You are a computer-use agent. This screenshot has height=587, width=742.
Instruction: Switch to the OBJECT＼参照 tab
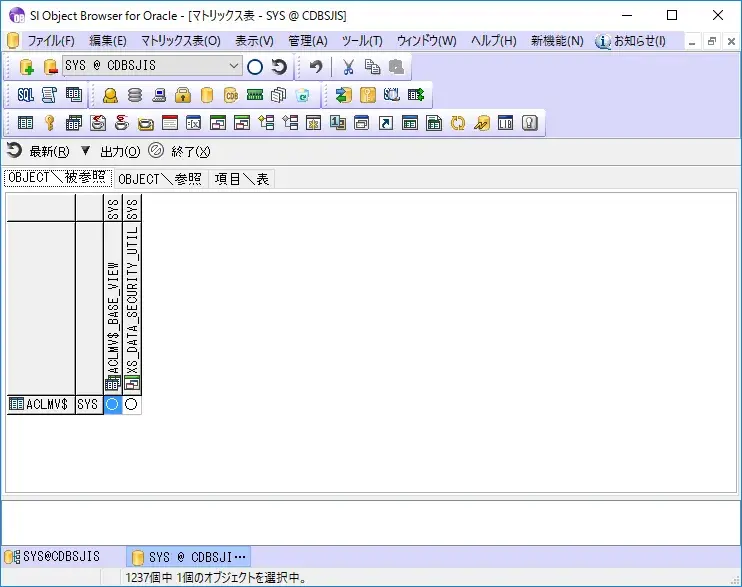tap(160, 179)
